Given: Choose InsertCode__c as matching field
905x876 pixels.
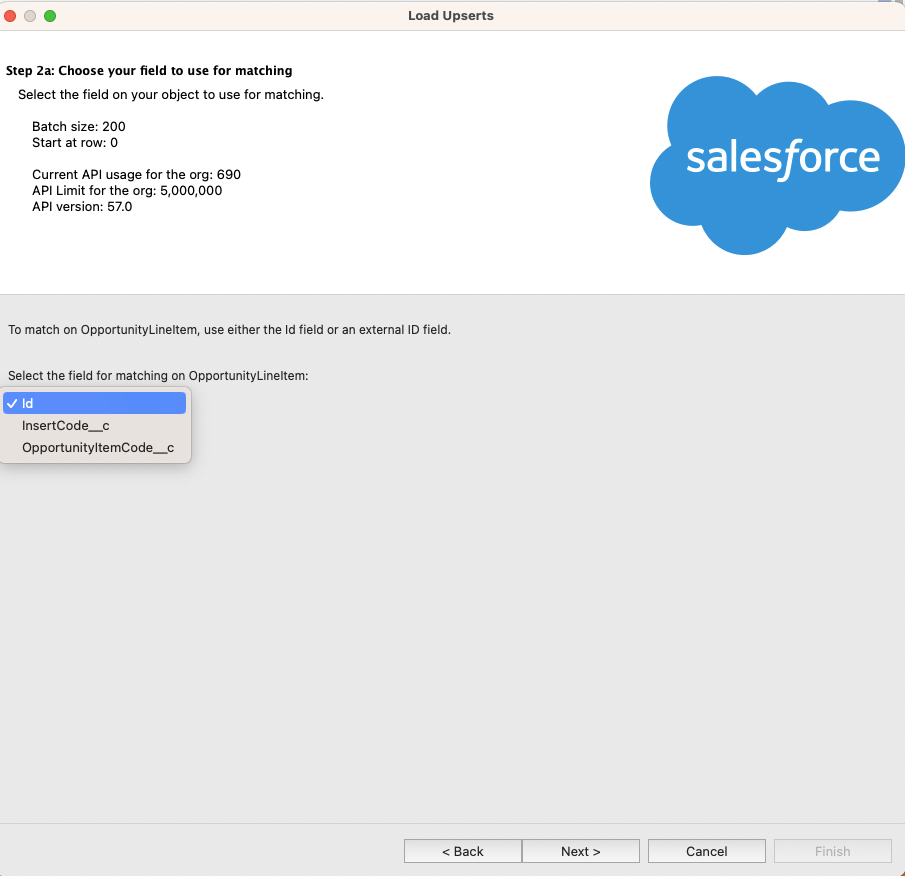Looking at the screenshot, I should point(95,425).
